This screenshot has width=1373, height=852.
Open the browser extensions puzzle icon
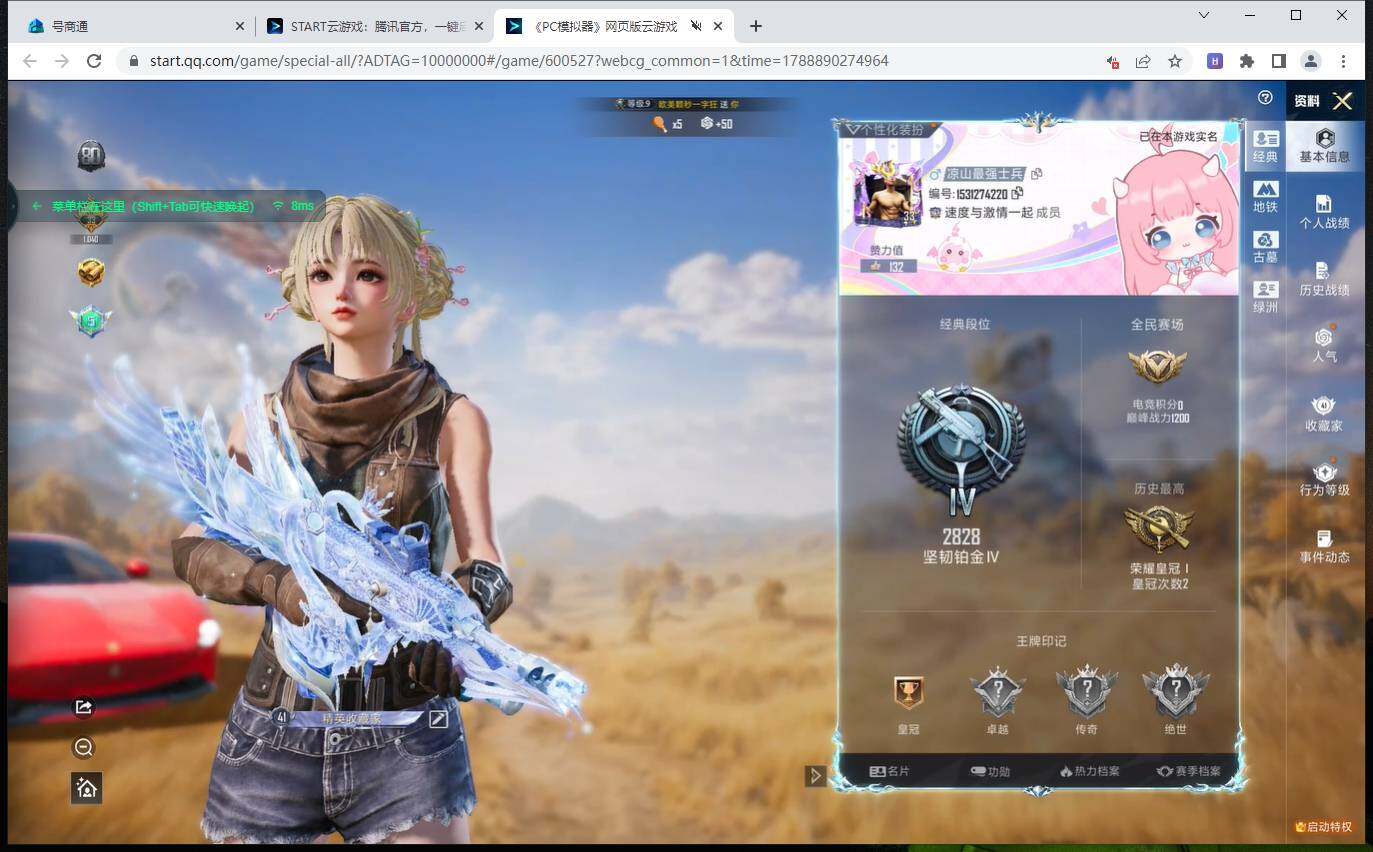click(1247, 61)
